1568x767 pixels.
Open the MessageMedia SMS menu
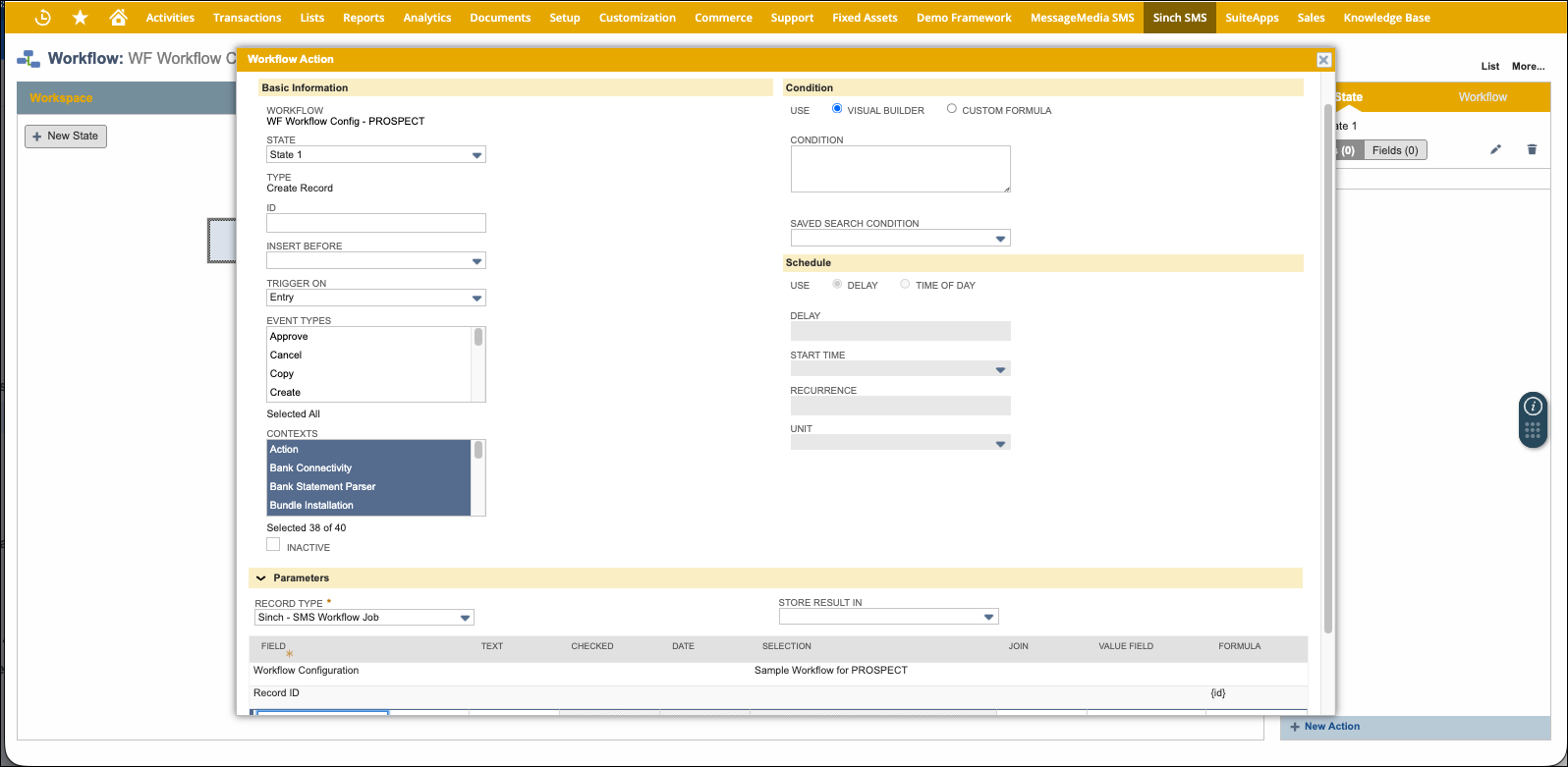click(1082, 18)
